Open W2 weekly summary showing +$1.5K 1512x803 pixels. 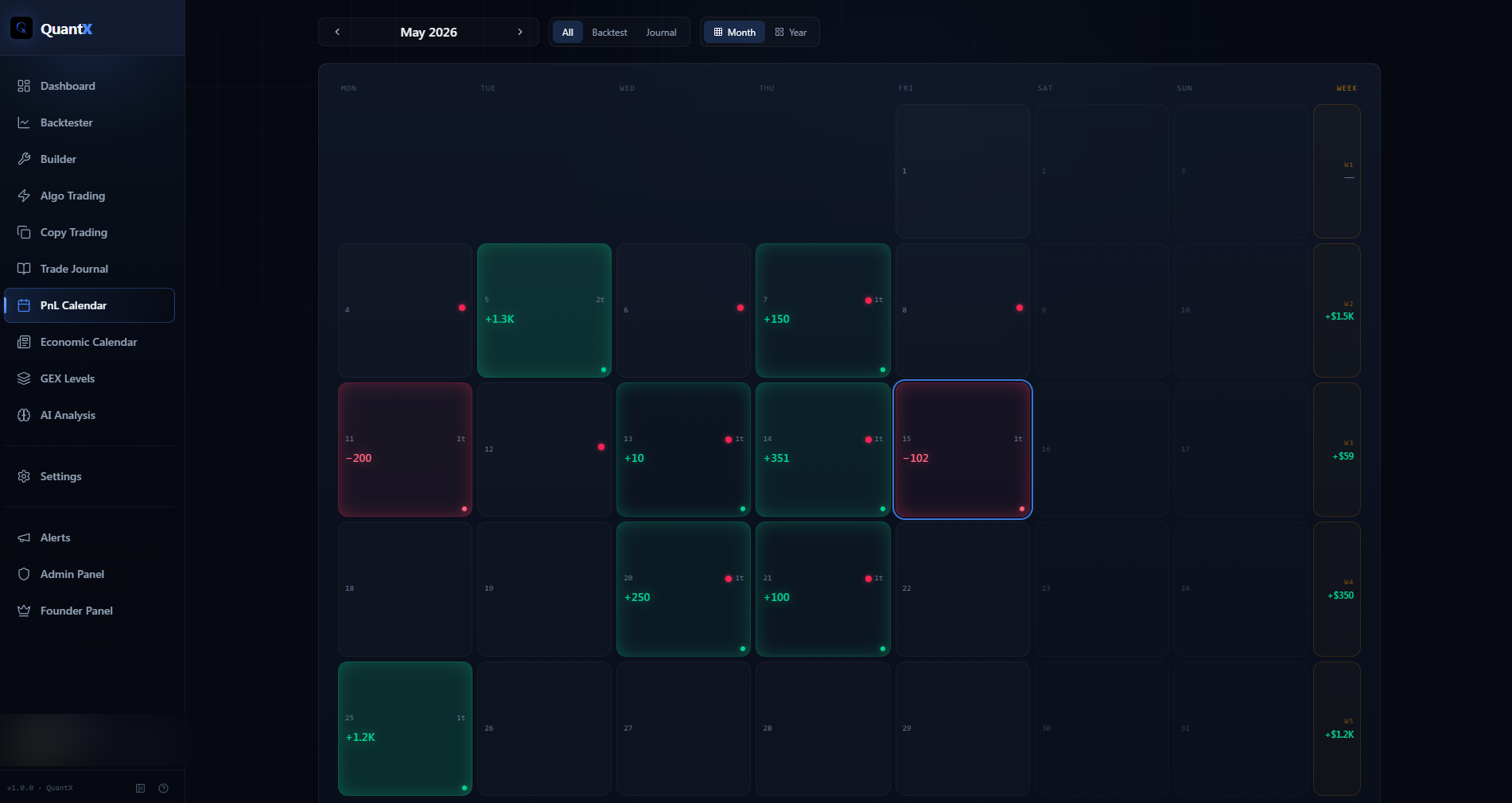tap(1337, 310)
